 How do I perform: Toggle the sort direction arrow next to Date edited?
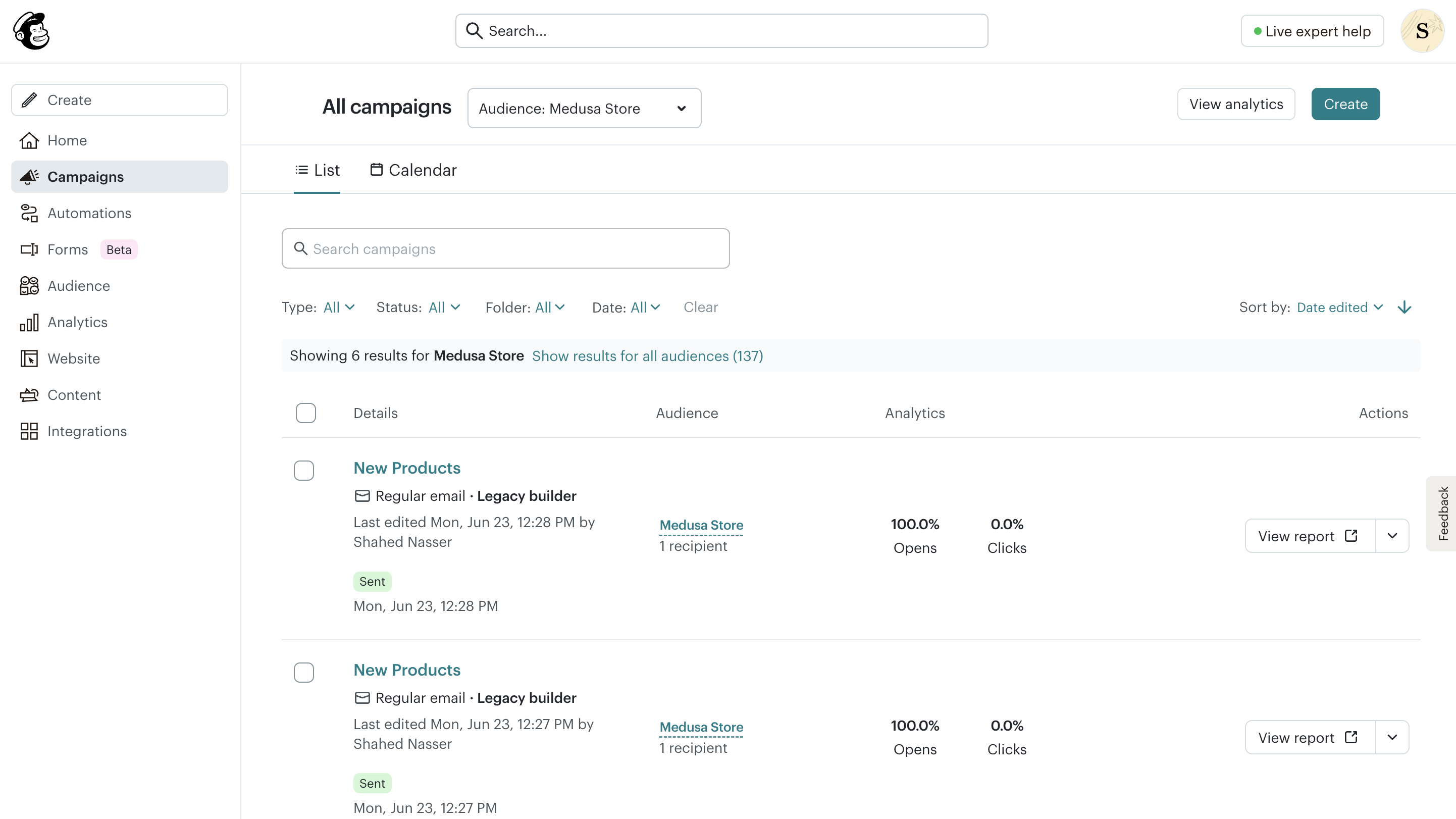pos(1405,307)
